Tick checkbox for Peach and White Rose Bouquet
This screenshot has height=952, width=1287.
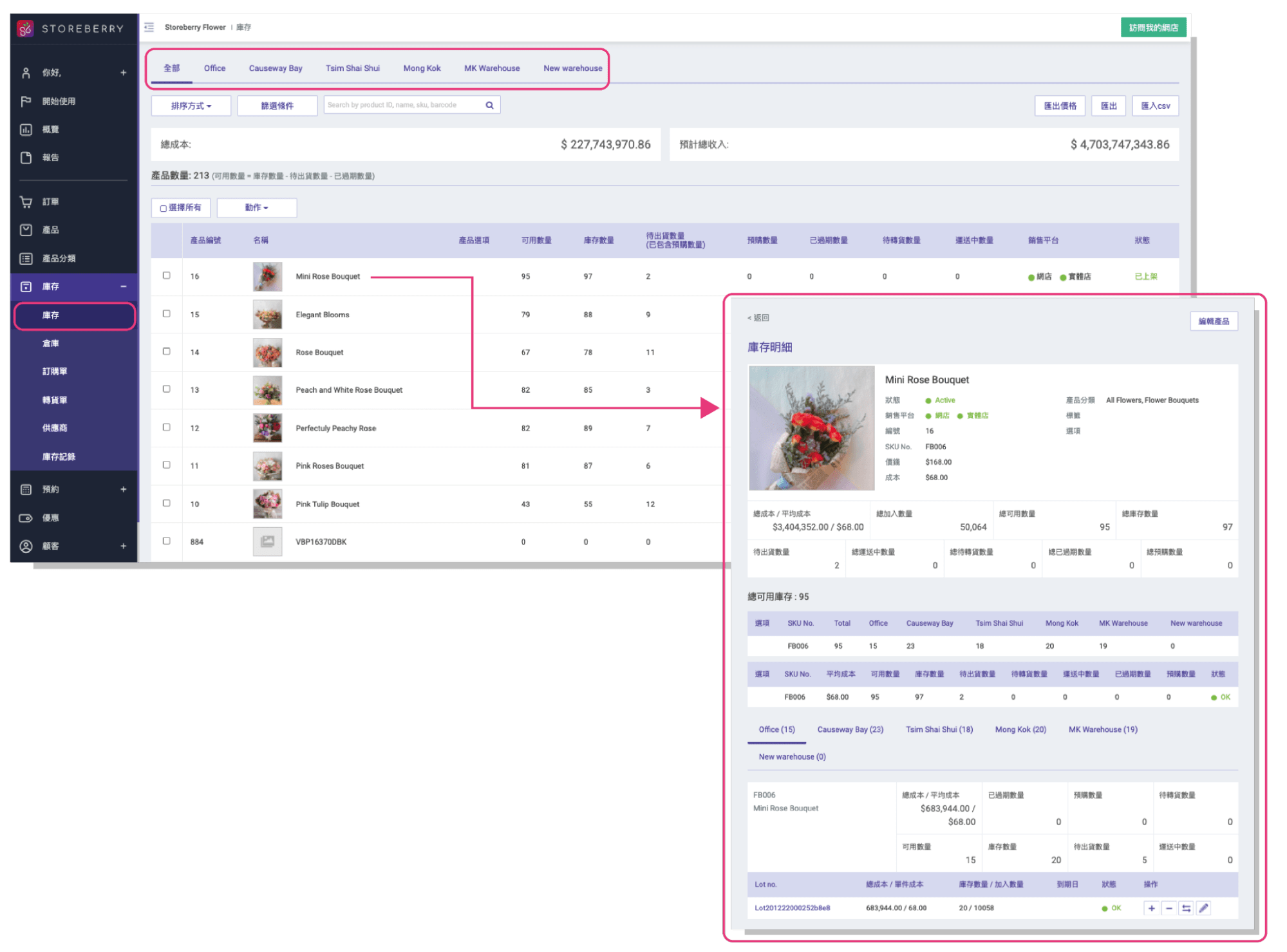pos(167,389)
